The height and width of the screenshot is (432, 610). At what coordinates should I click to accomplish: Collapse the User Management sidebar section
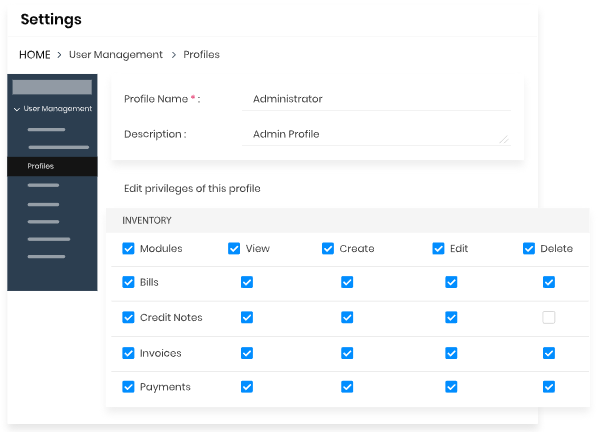[x=17, y=109]
